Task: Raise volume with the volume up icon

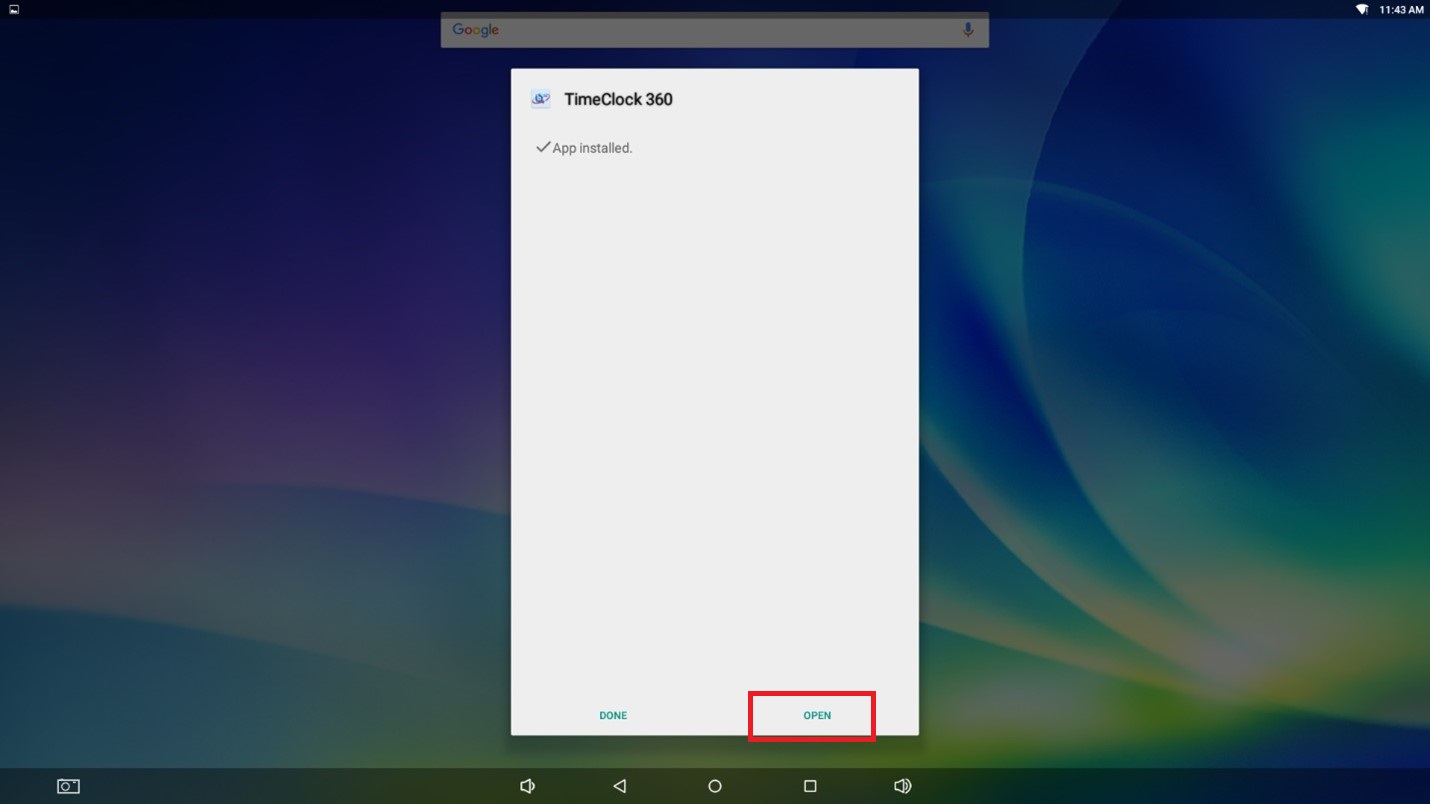Action: (x=902, y=786)
